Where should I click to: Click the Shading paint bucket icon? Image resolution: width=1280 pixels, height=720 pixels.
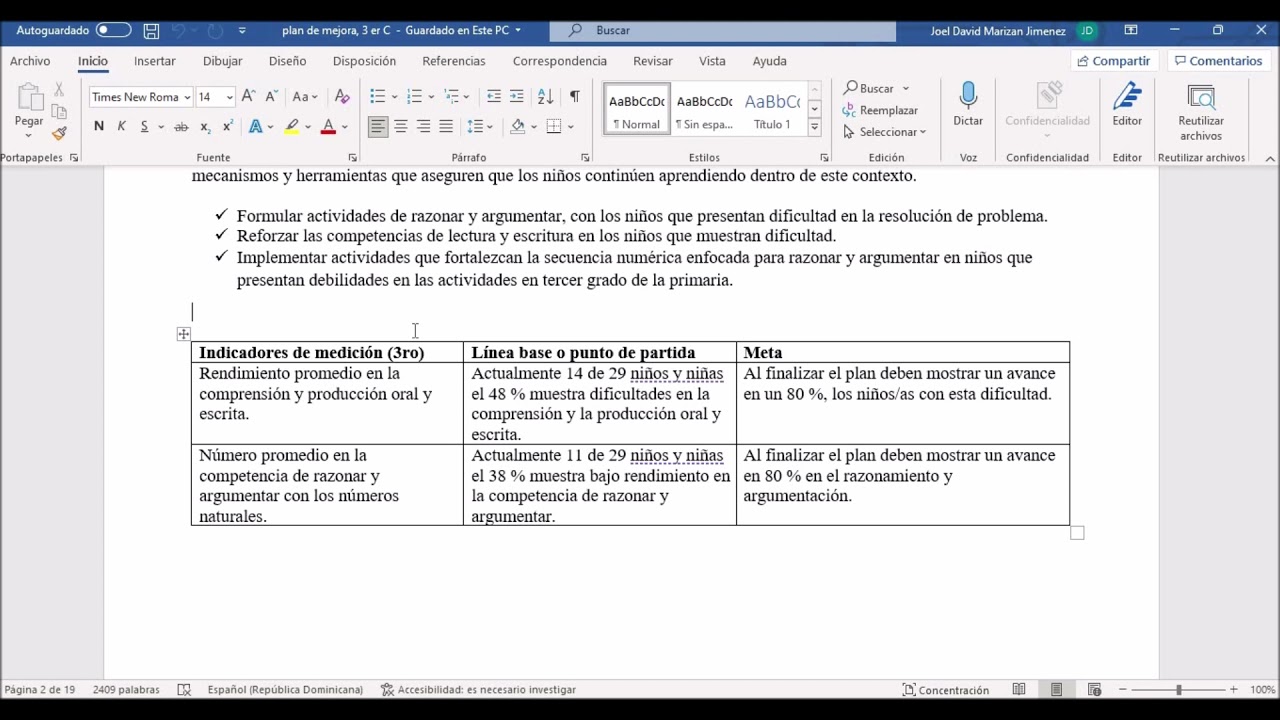517,126
